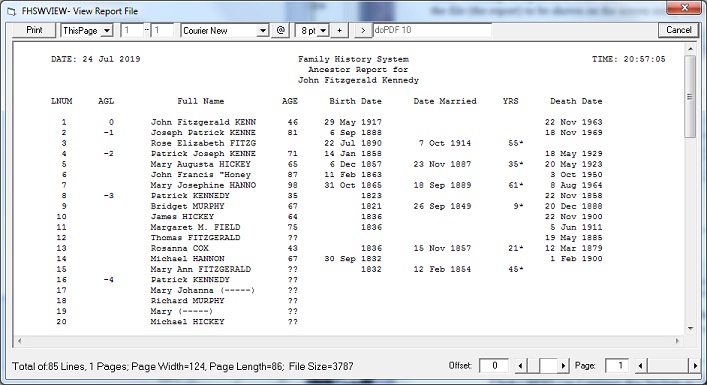The height and width of the screenshot is (385, 707).
Task: Open the Courier New font dropdown
Action: click(x=263, y=31)
